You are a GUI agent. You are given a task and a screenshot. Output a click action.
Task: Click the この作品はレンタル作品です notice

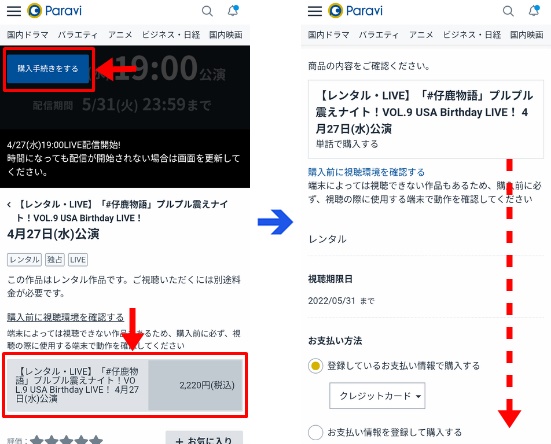(124, 286)
